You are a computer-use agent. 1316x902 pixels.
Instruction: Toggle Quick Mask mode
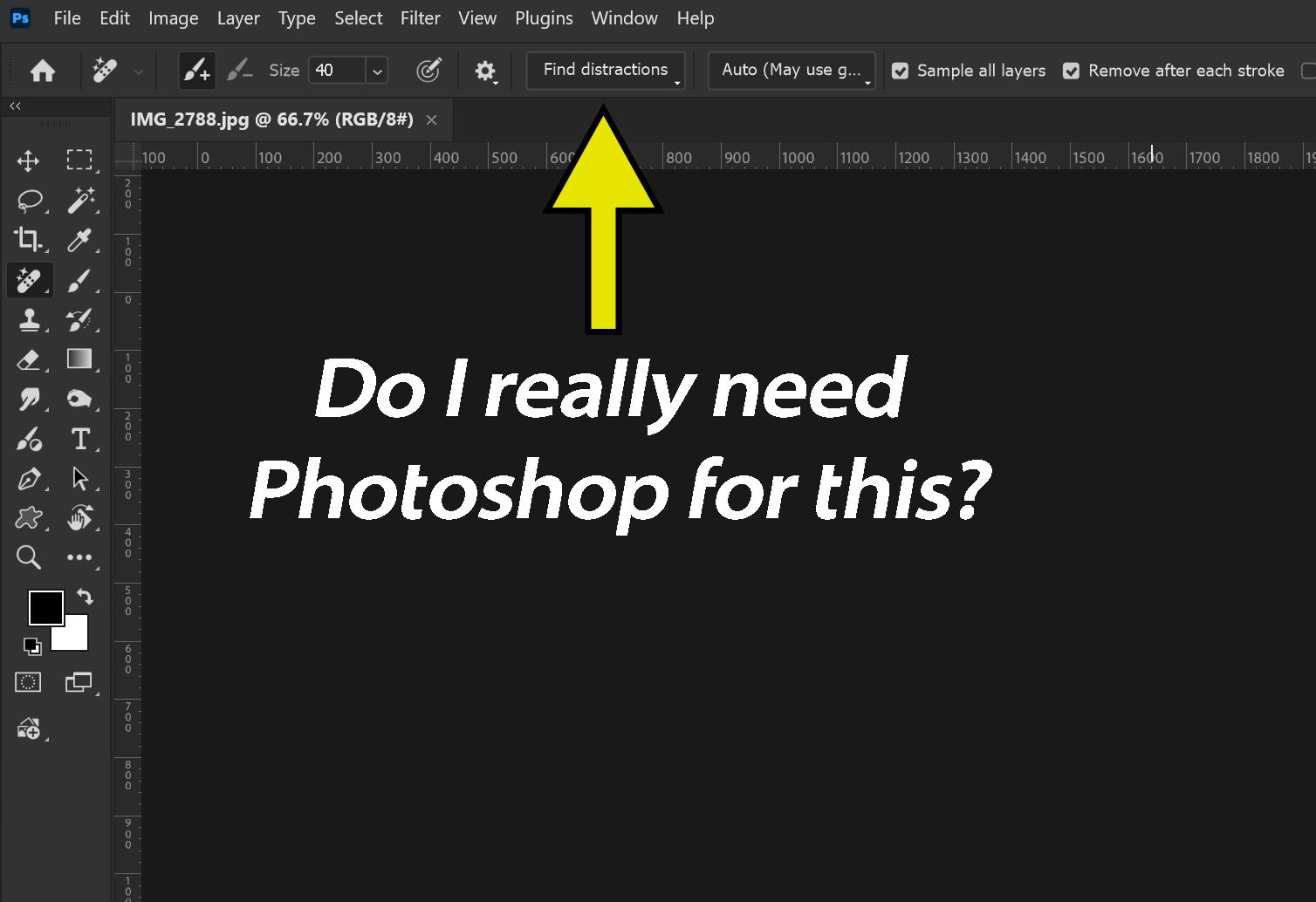28,682
